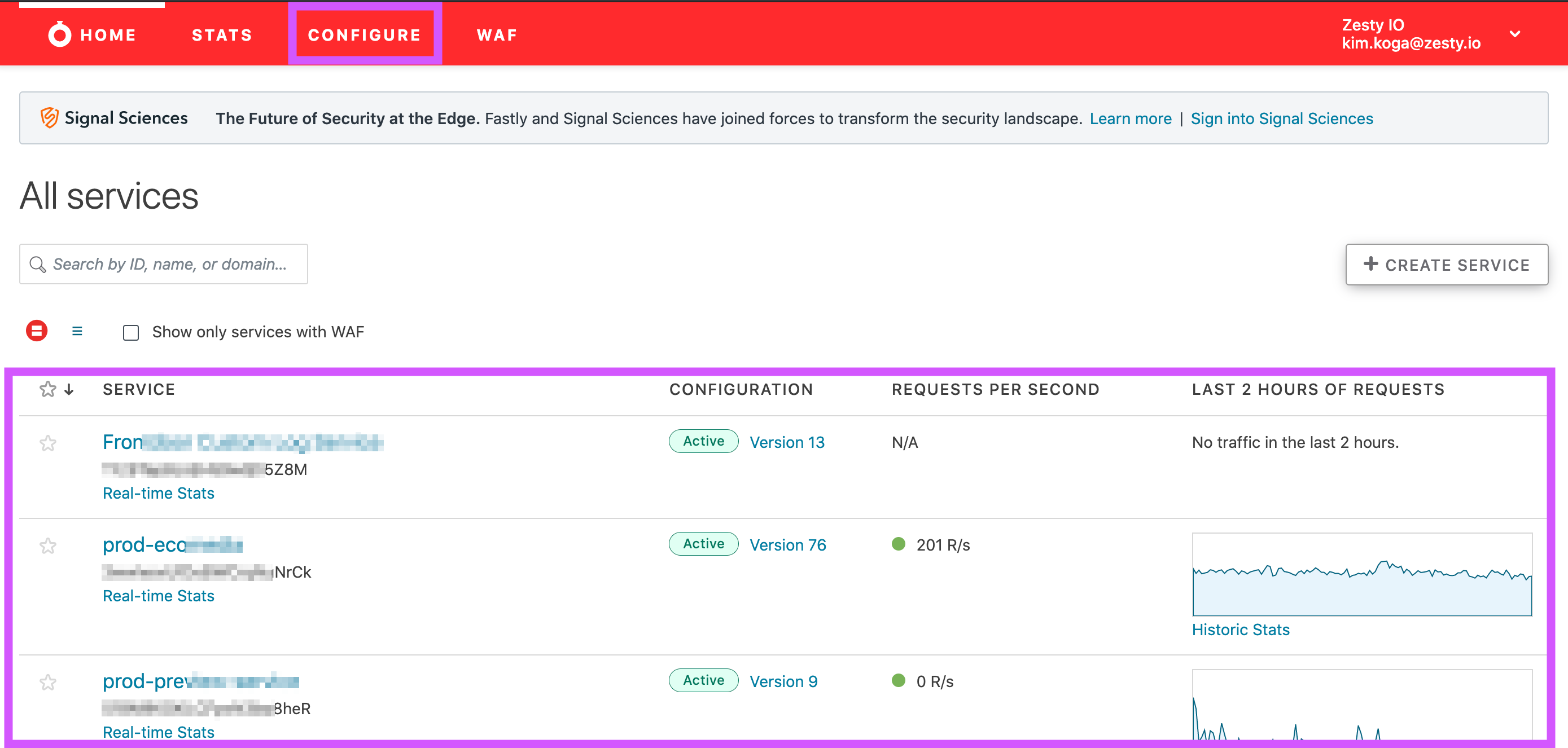This screenshot has height=748, width=1568.
Task: Click the Signal Sciences shield logo
Action: [49, 117]
